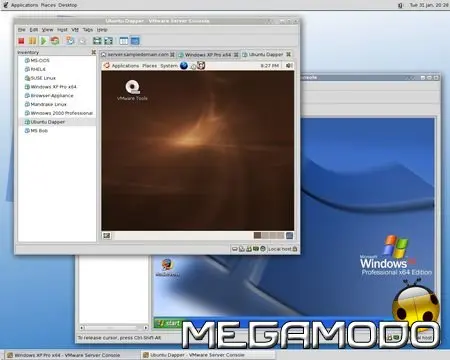Screen dimensions: 450x360
Task: Click the Quick Switch toolbar icon
Action: click(x=108, y=41)
